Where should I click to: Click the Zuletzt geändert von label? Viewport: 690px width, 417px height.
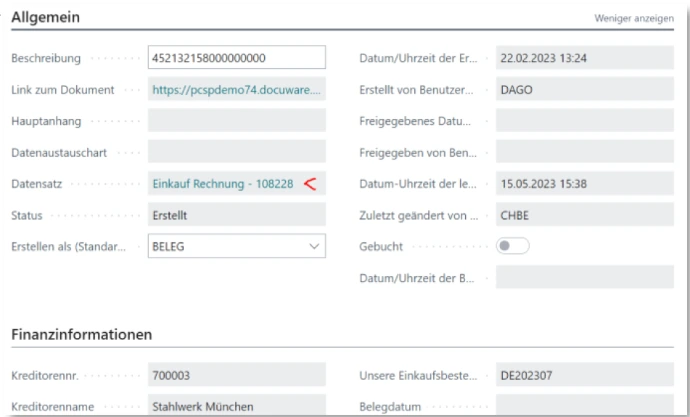tap(418, 215)
